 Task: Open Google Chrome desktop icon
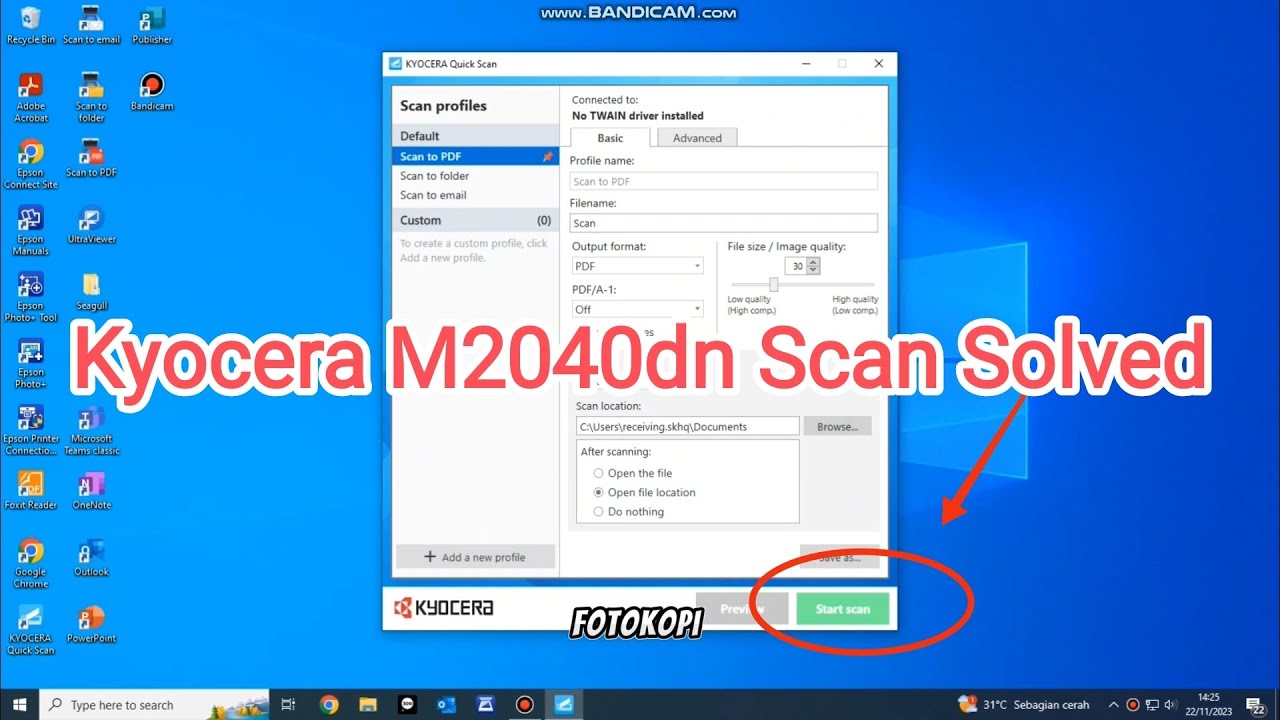[31, 564]
